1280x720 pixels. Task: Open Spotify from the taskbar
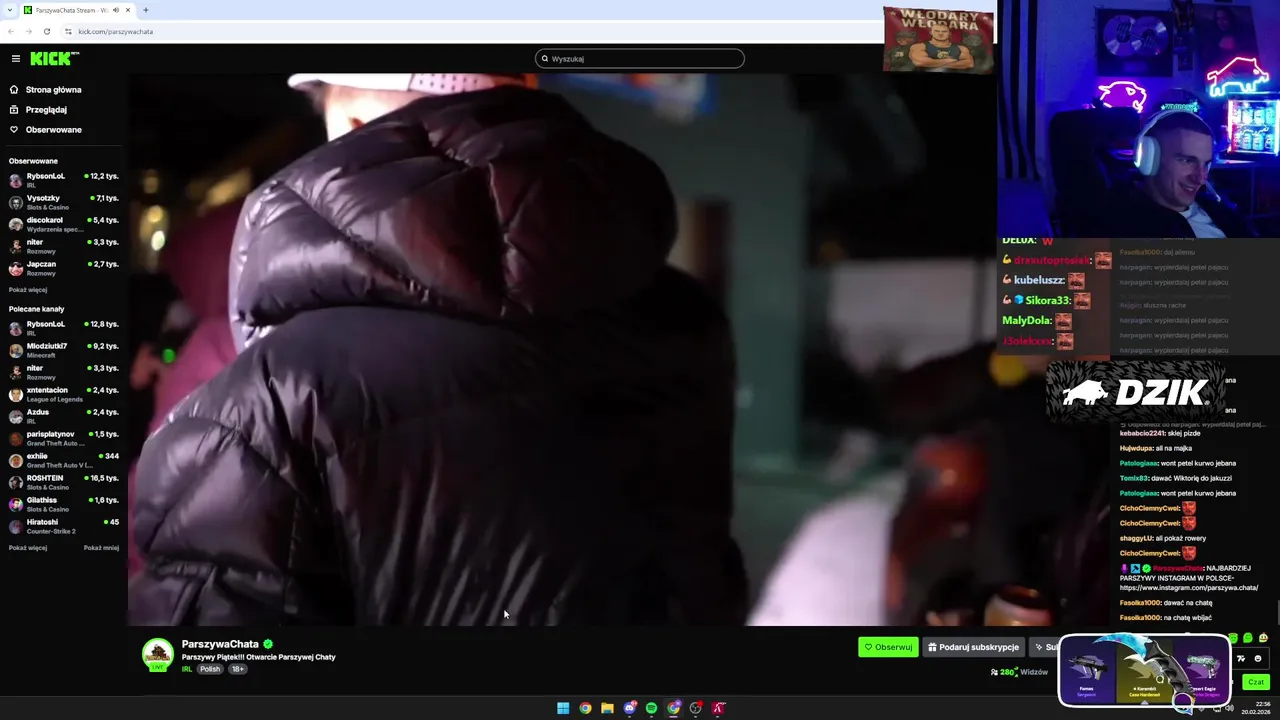coord(651,708)
